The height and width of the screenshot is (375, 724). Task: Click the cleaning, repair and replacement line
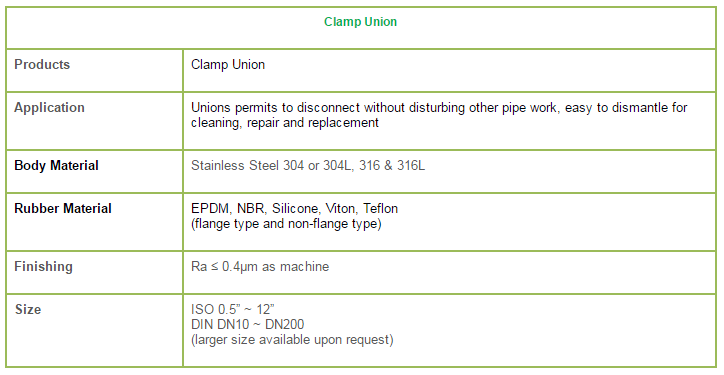pos(285,123)
